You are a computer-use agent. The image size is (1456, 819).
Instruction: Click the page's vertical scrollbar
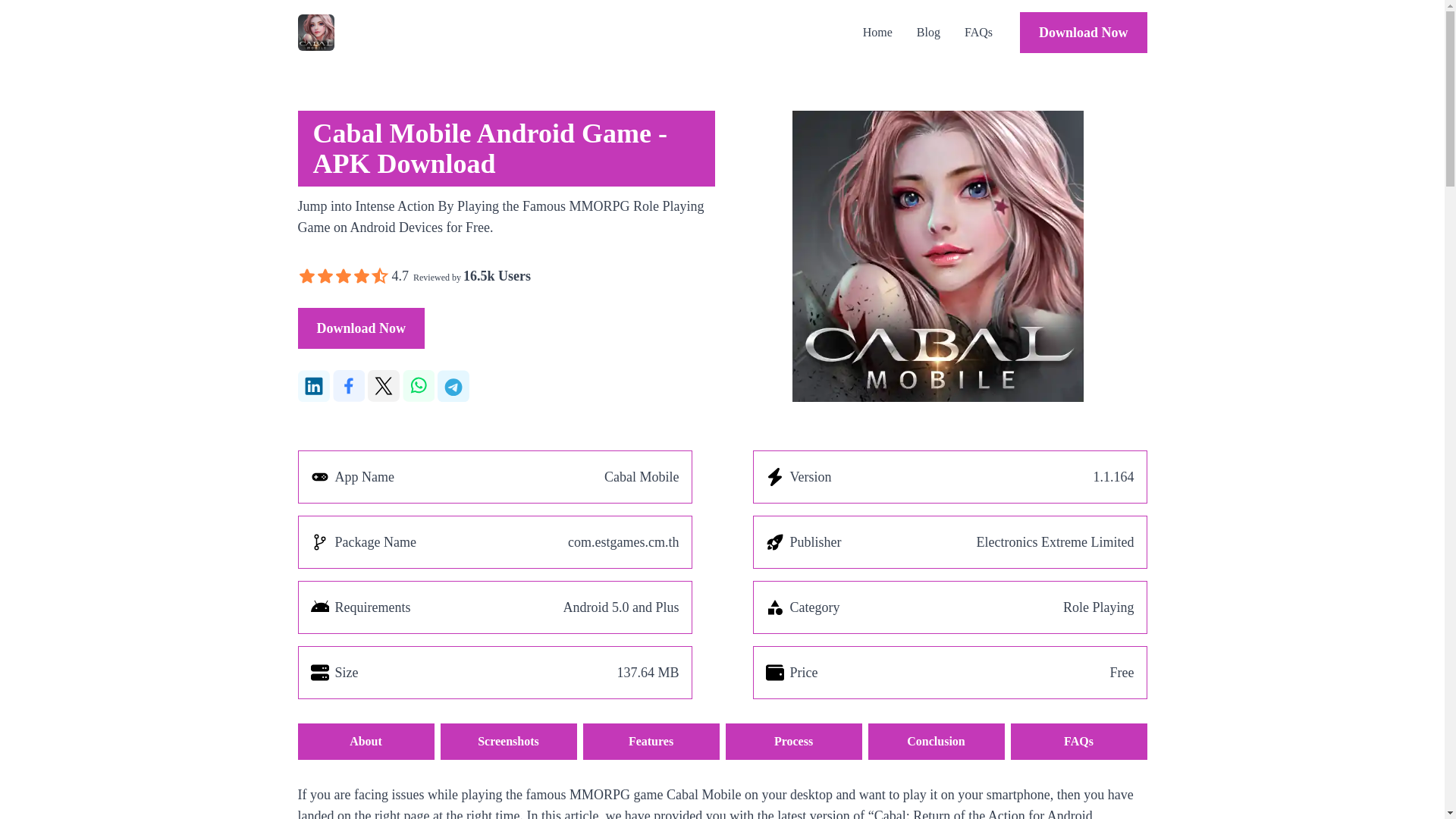(x=1450, y=409)
